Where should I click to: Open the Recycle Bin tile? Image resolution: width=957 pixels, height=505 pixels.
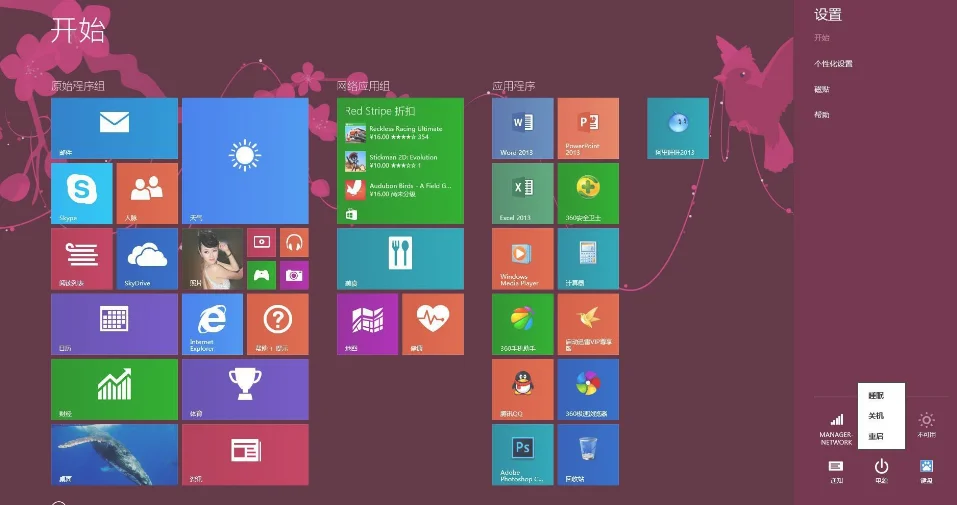point(588,455)
